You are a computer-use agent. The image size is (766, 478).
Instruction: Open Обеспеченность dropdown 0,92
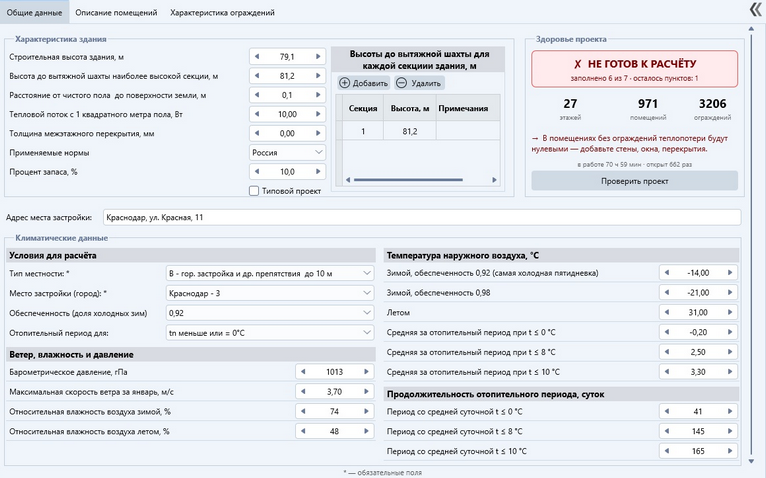(270, 313)
